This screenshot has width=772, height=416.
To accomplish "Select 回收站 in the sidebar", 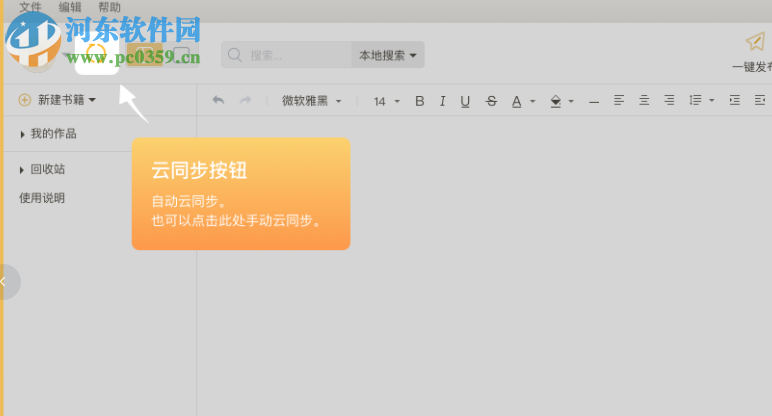I will tap(48, 169).
